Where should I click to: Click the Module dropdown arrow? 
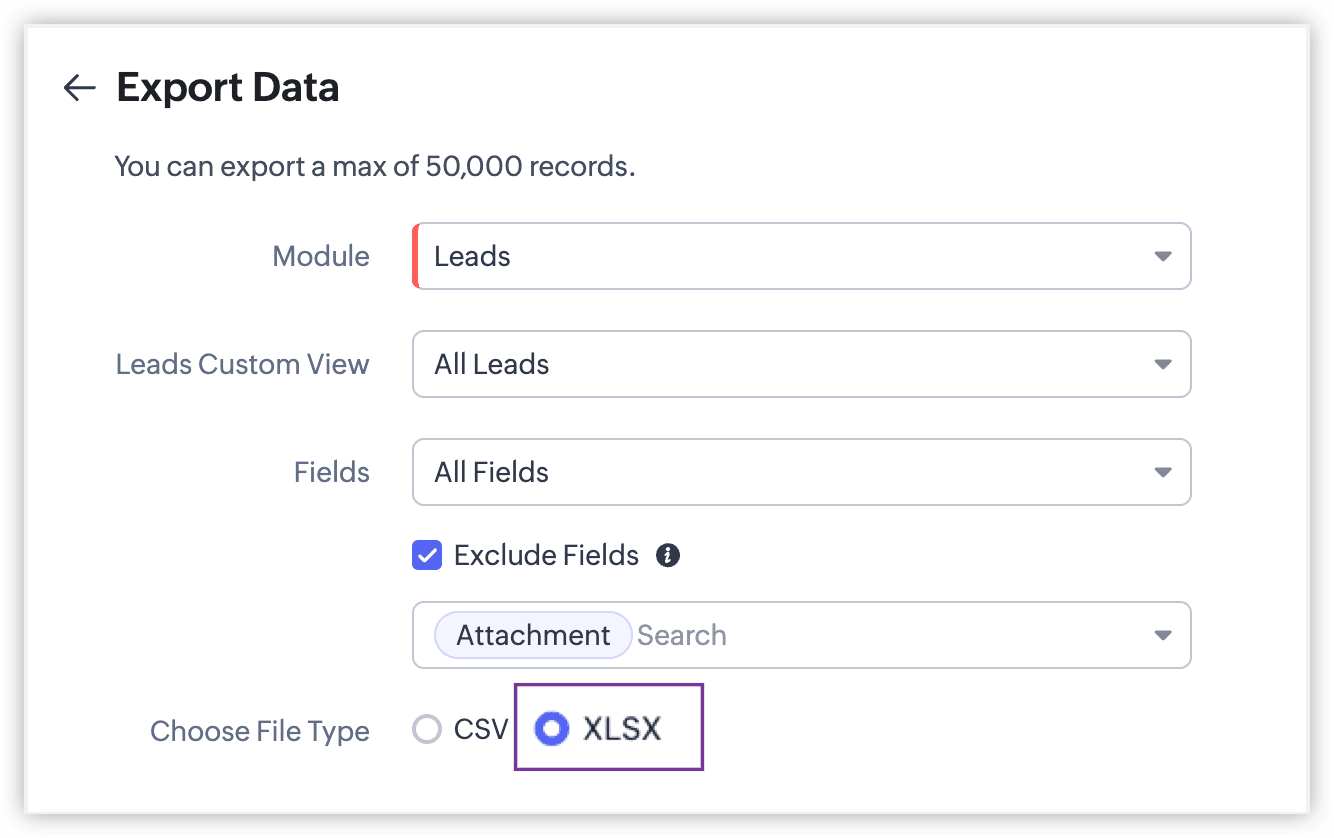tap(1162, 257)
